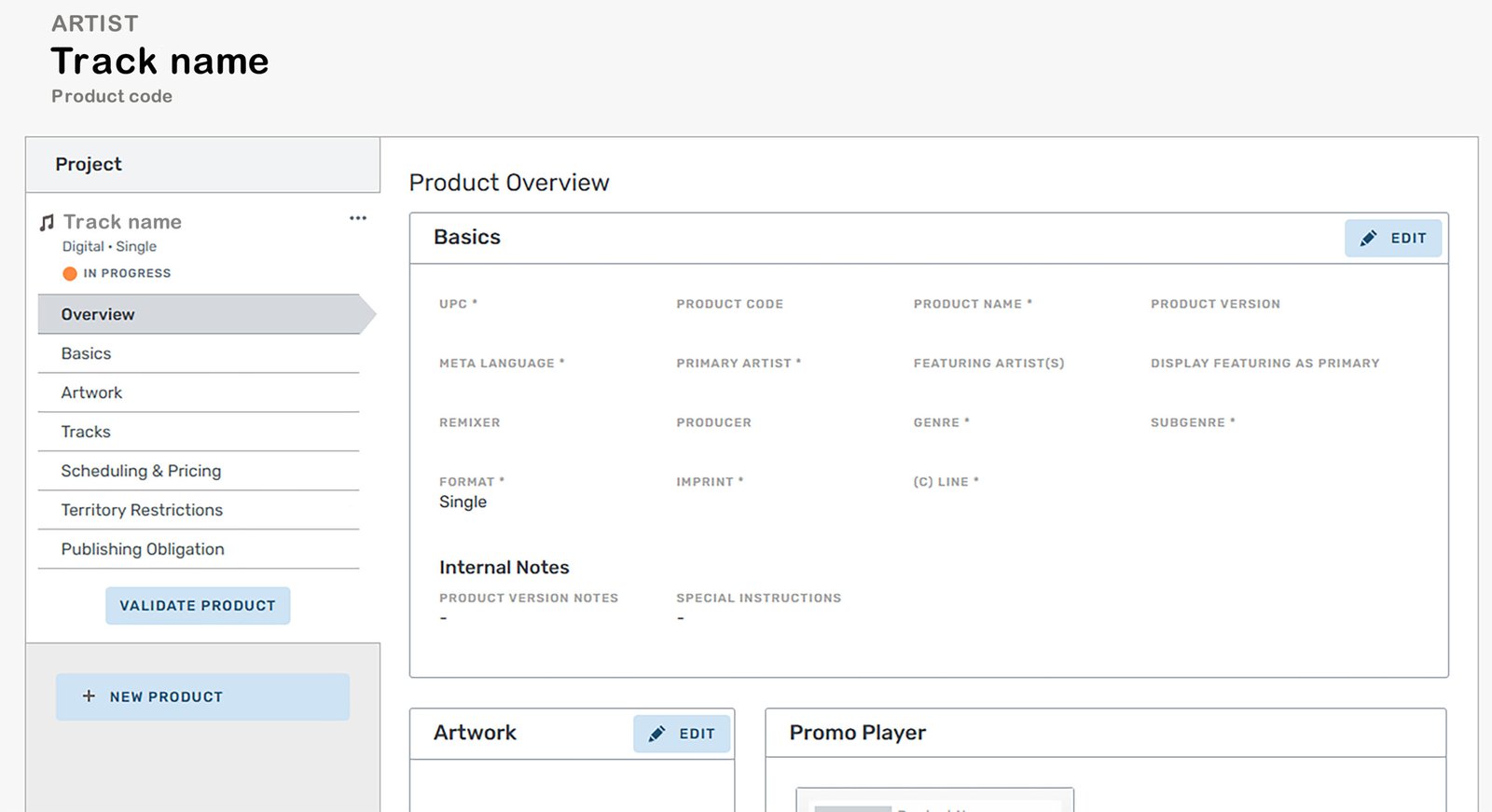Click the Promo Player panel heading

pyautogui.click(x=857, y=734)
